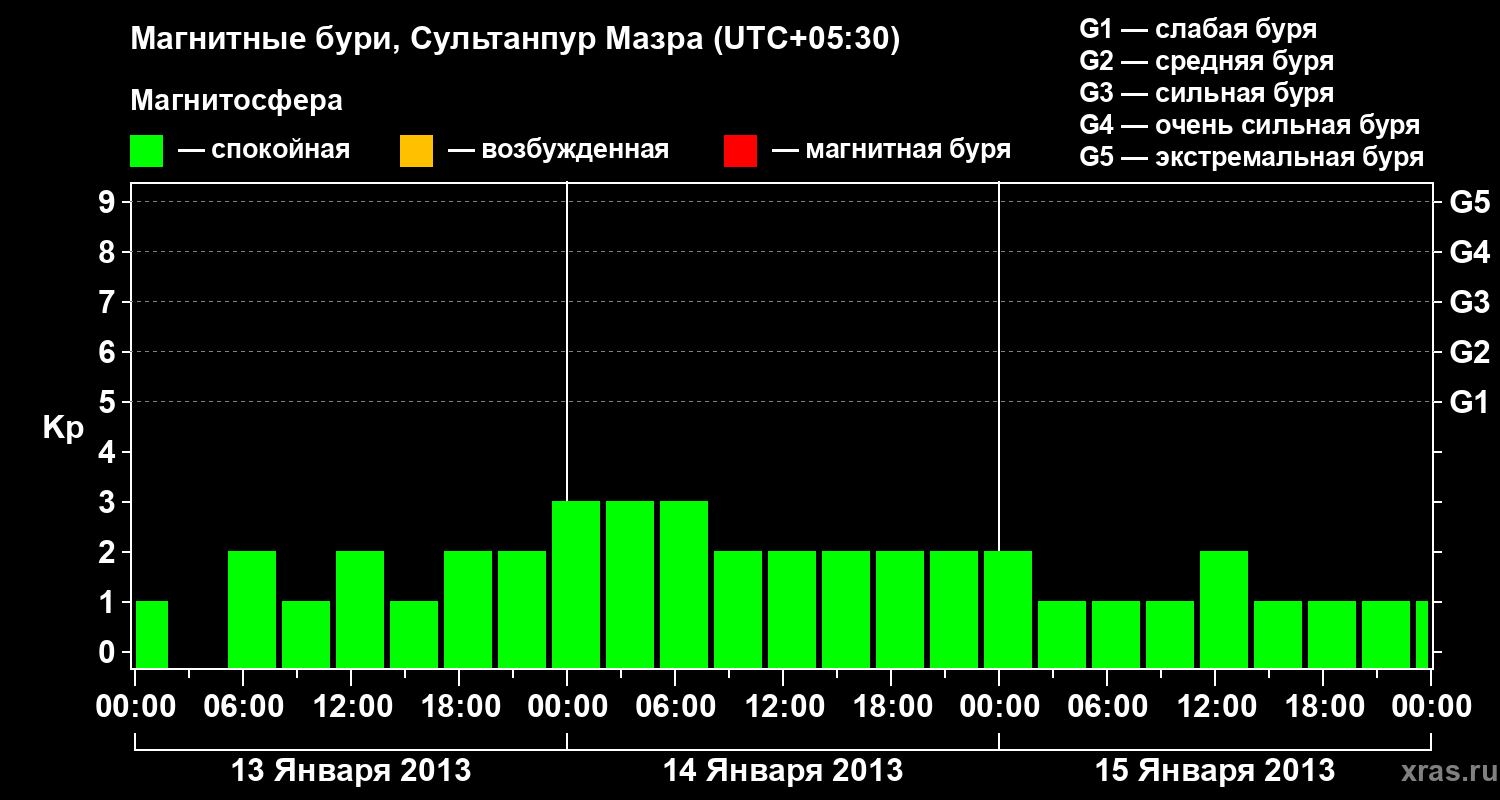This screenshot has height=800, width=1500.
Task: Click the Kp 2 bar above 12:00 on 15 Января
Action: click(1224, 609)
